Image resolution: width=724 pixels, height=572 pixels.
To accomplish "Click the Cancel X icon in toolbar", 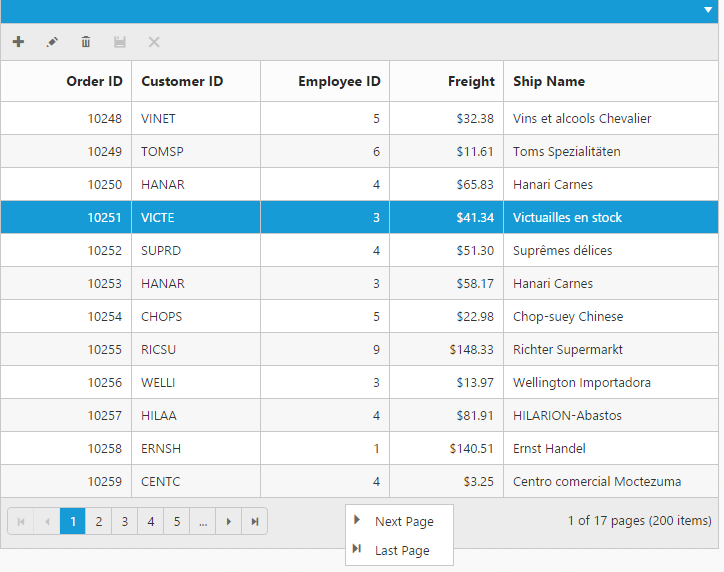I will (x=154, y=42).
